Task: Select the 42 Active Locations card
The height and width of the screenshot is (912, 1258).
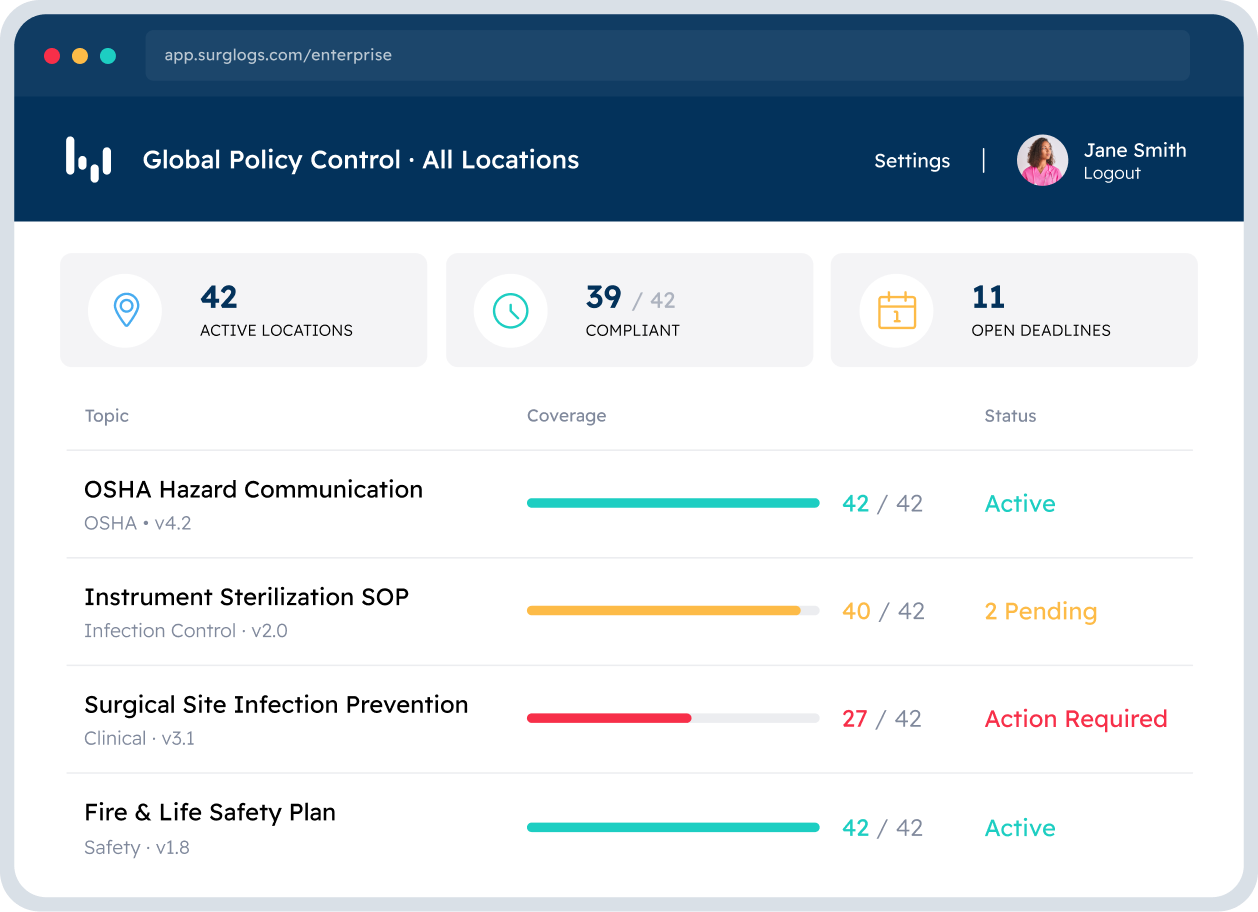Action: [x=243, y=310]
